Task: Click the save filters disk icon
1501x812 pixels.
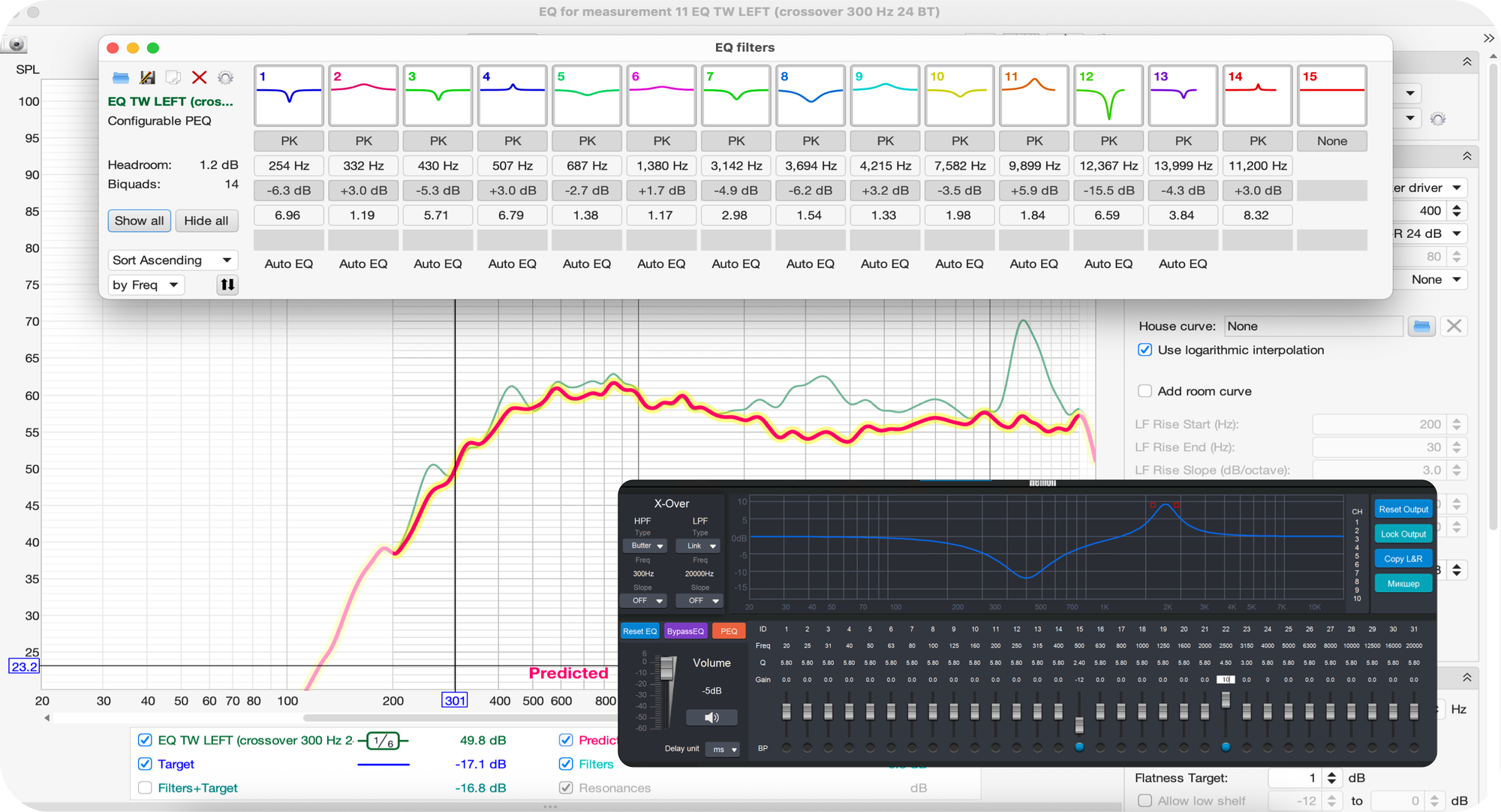Action: [147, 78]
